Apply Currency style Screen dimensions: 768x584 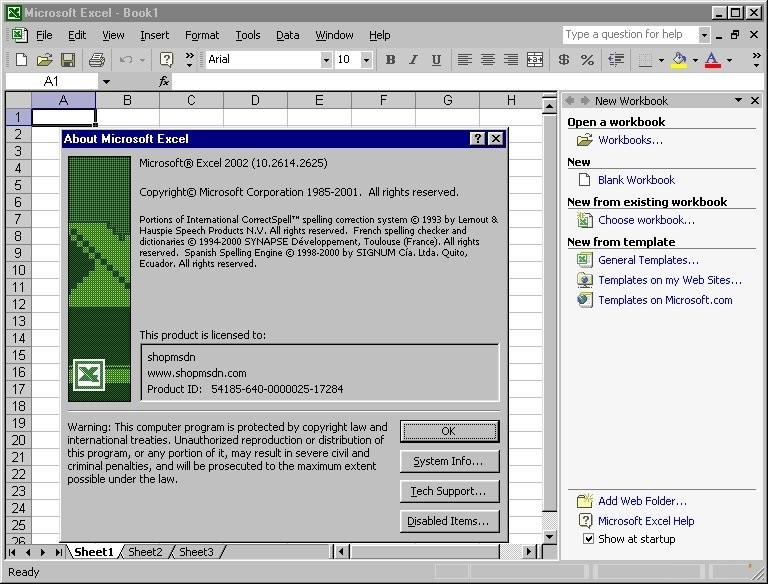point(564,60)
